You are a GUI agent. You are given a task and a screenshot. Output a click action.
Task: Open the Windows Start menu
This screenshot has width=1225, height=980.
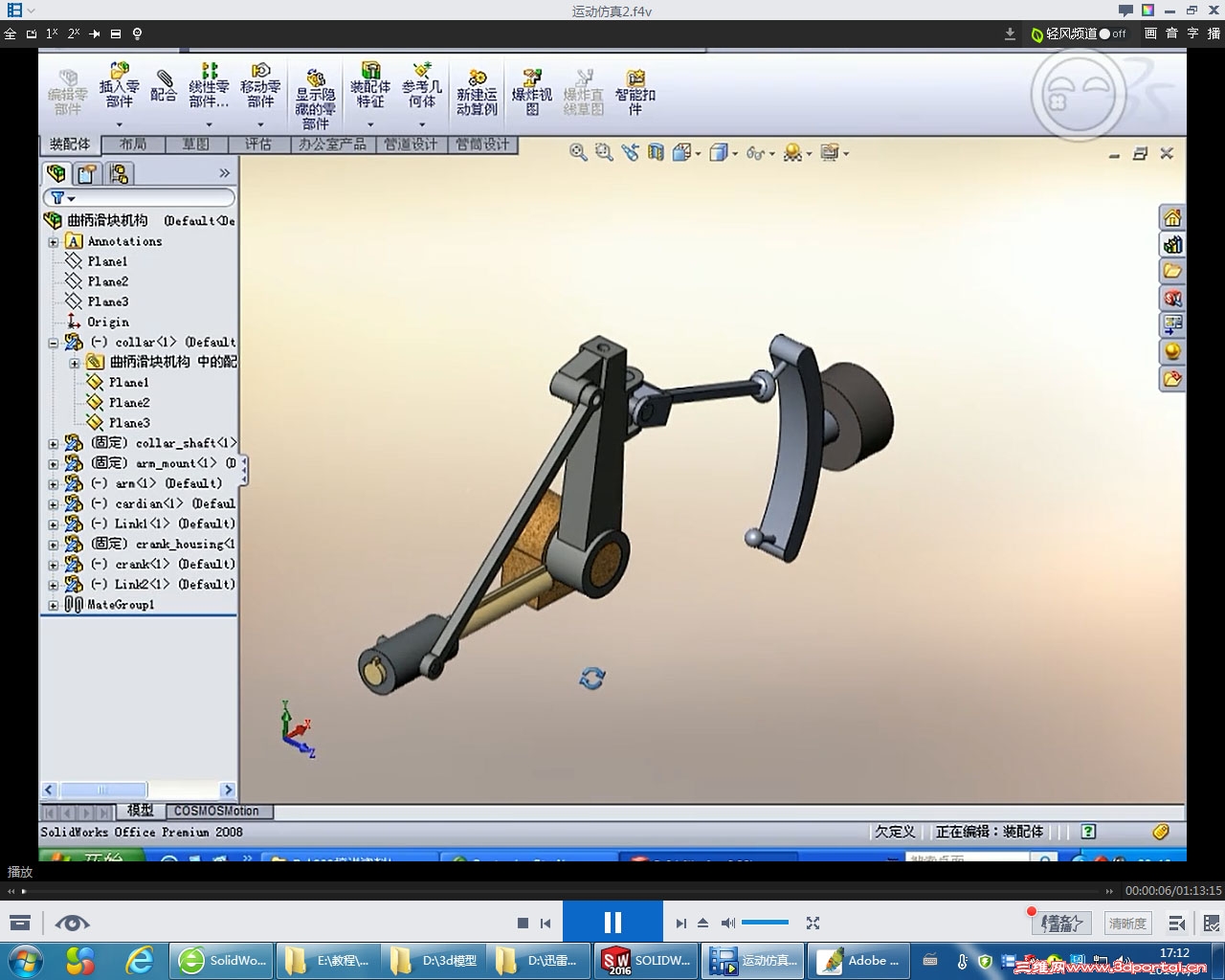[x=25, y=960]
